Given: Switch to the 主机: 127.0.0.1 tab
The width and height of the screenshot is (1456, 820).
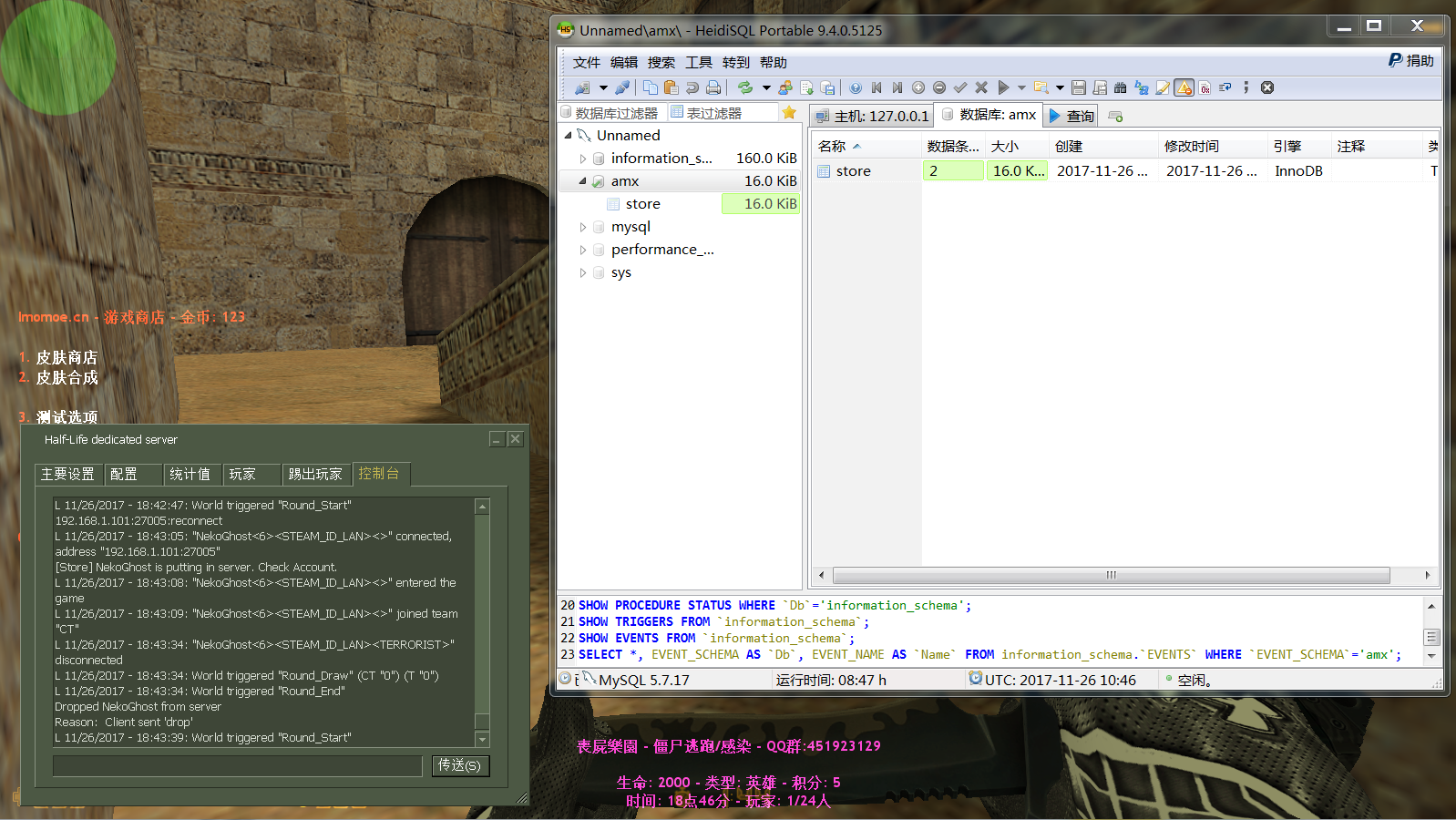Looking at the screenshot, I should (x=872, y=116).
